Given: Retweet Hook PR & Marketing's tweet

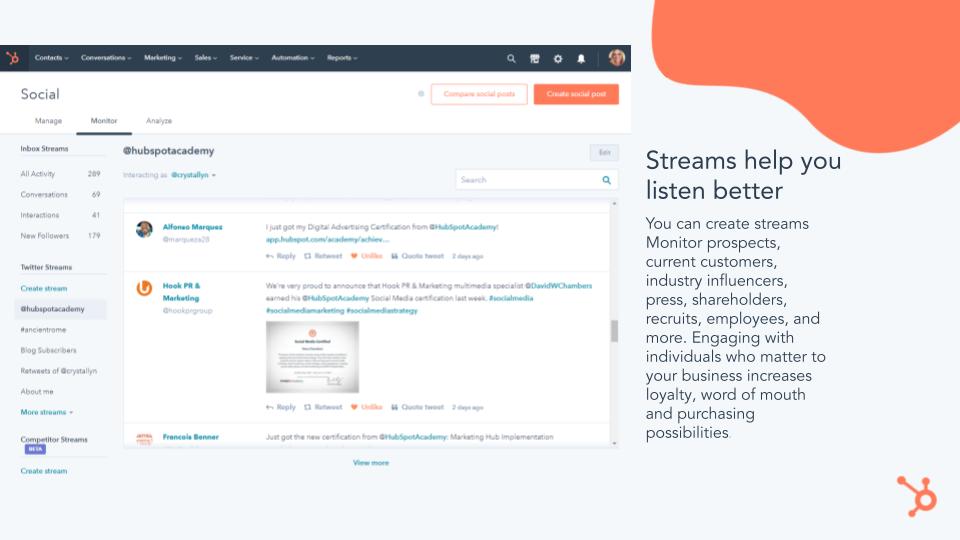Looking at the screenshot, I should click(323, 407).
